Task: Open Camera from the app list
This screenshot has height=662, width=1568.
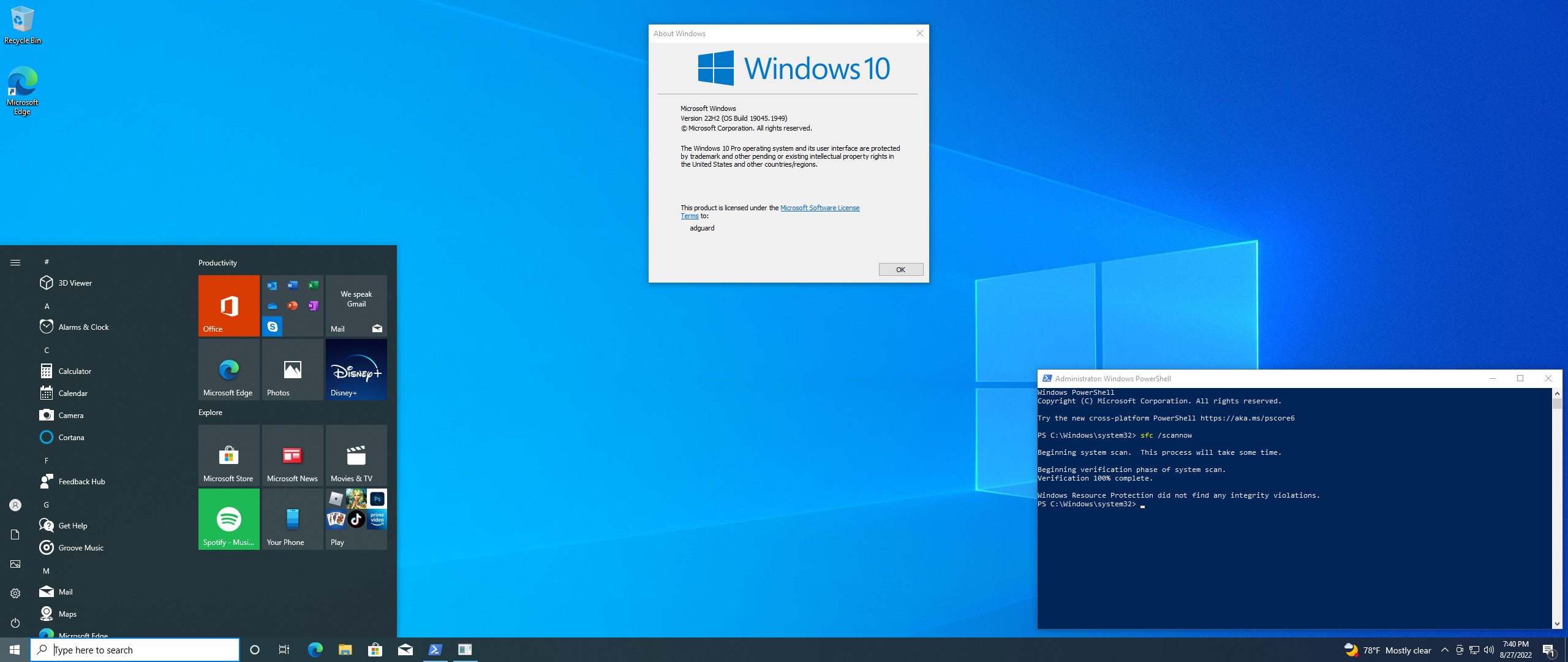Action: [110, 415]
